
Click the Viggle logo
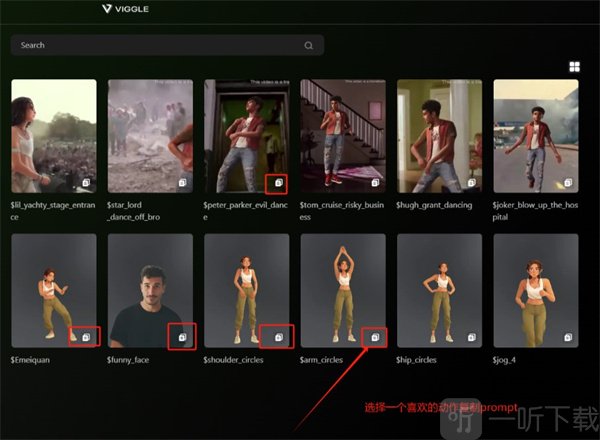click(x=126, y=9)
